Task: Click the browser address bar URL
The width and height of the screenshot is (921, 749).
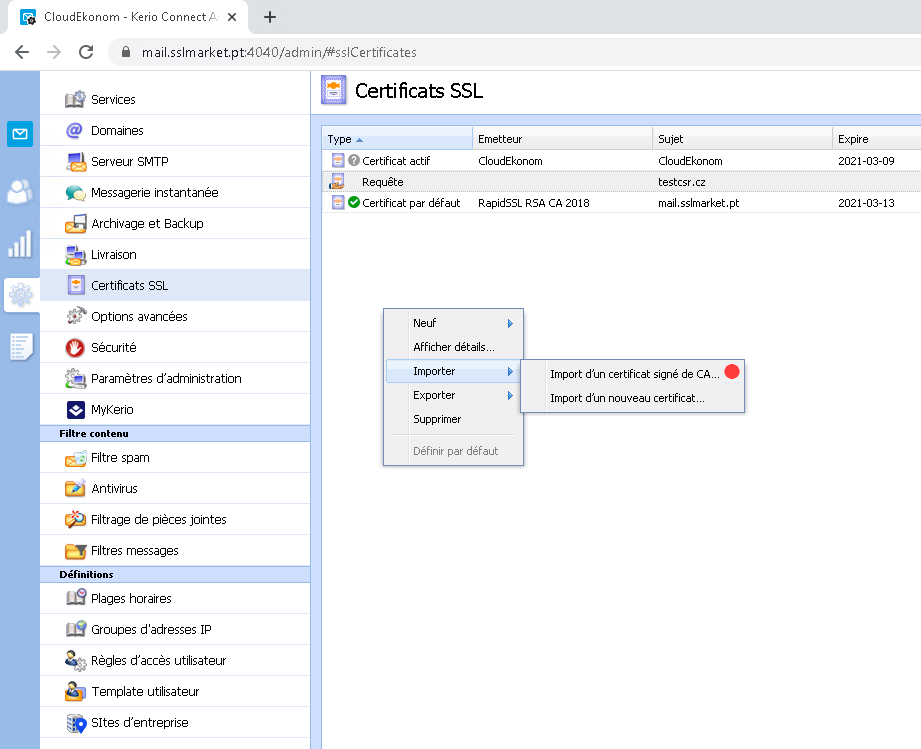Action: pyautogui.click(x=279, y=52)
